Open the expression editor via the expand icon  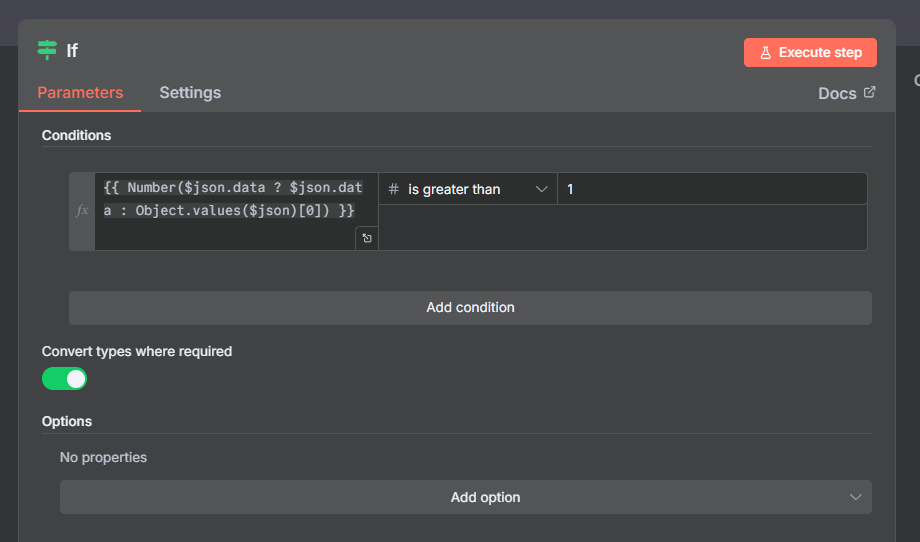pyautogui.click(x=367, y=238)
